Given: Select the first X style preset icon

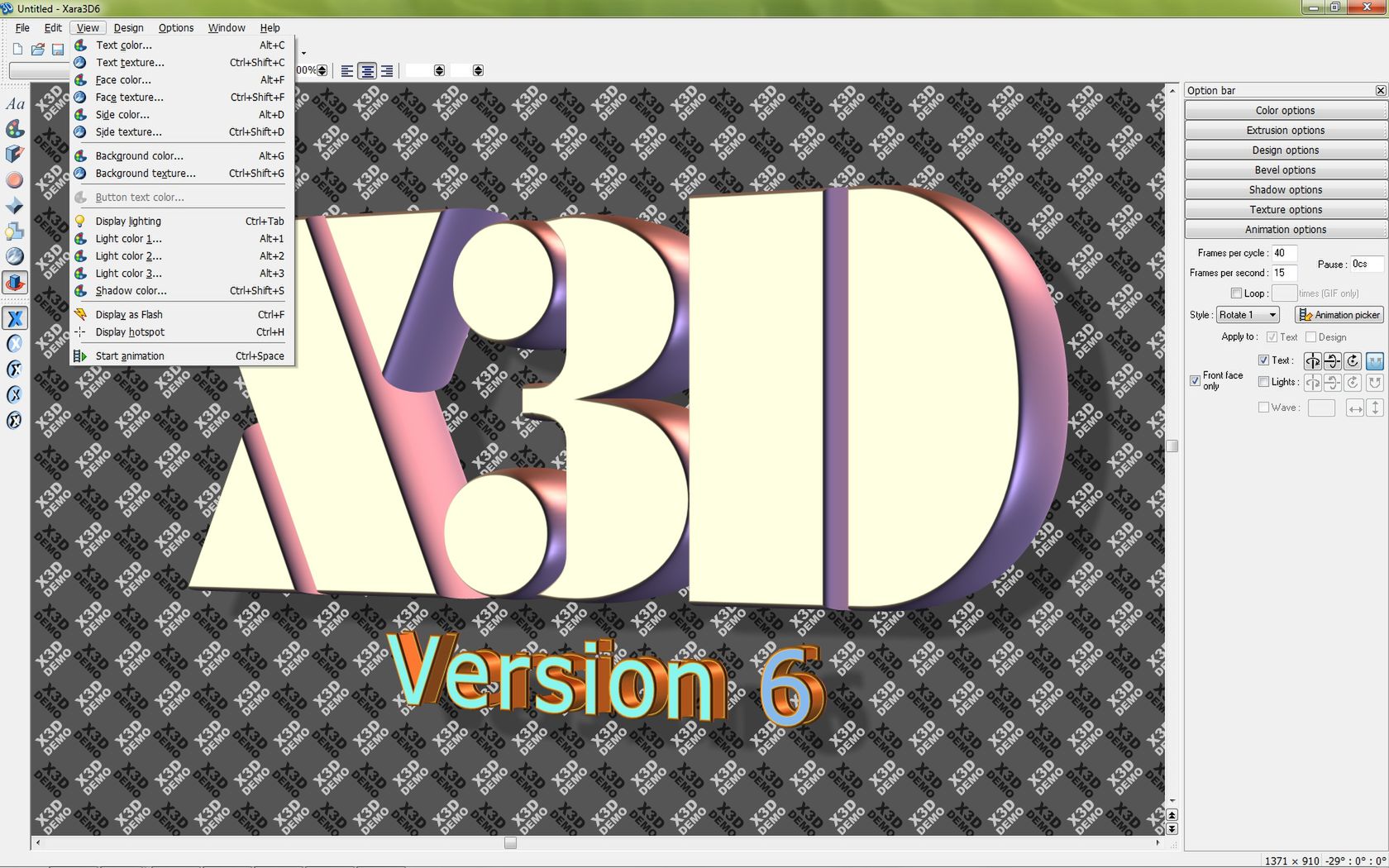Looking at the screenshot, I should (15, 318).
